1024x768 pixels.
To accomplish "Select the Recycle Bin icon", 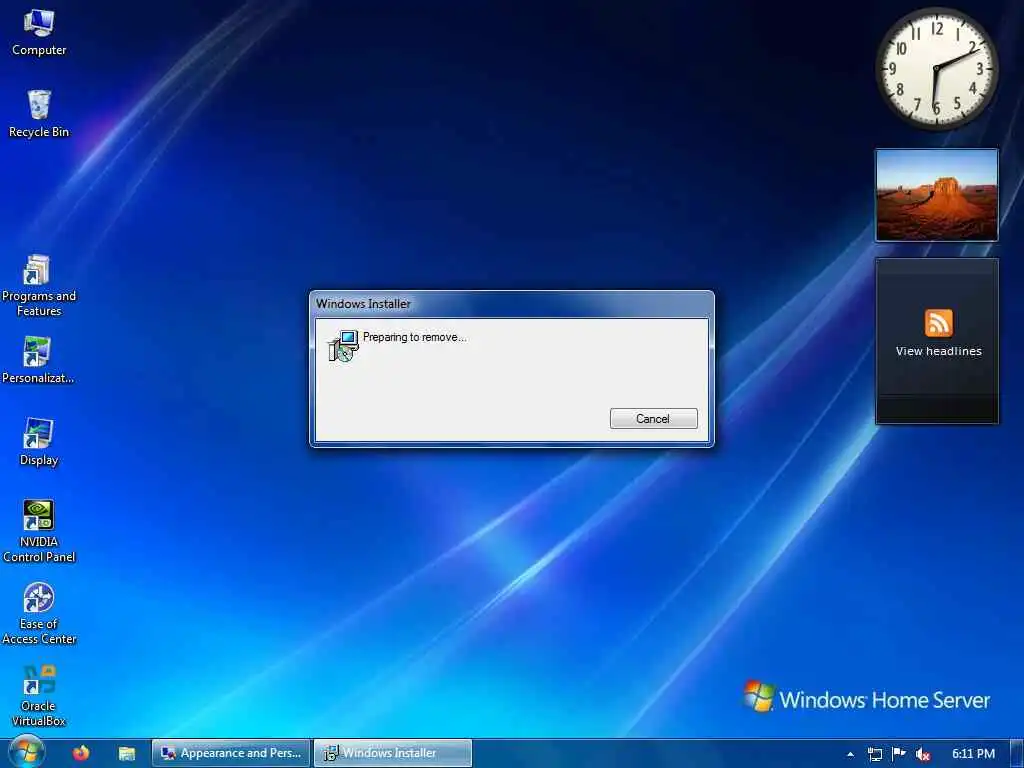I will click(39, 114).
